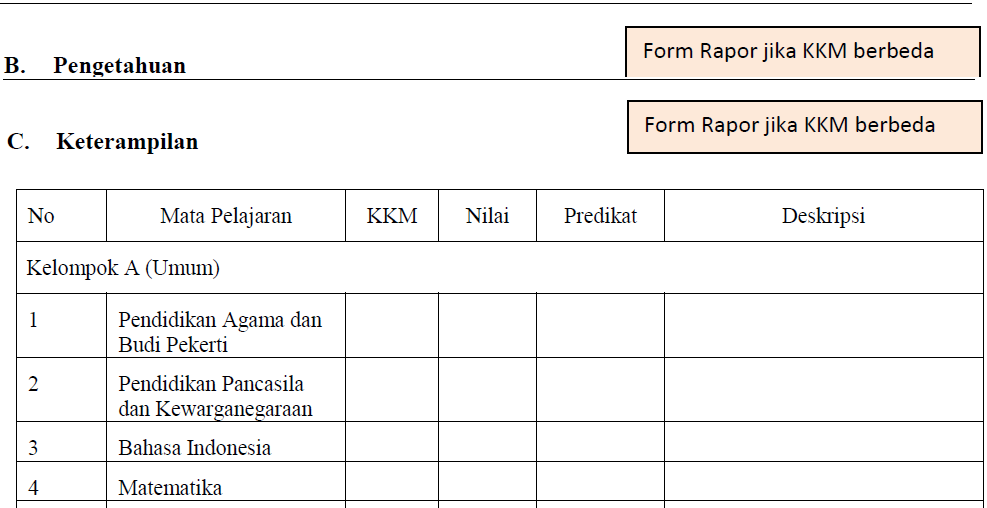Select the "Nilai" column header
This screenshot has width=987, height=508.
click(487, 216)
